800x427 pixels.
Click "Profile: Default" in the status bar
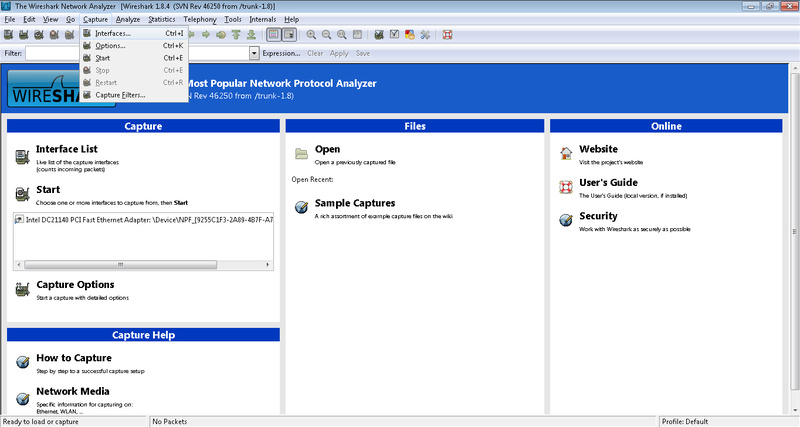685,422
